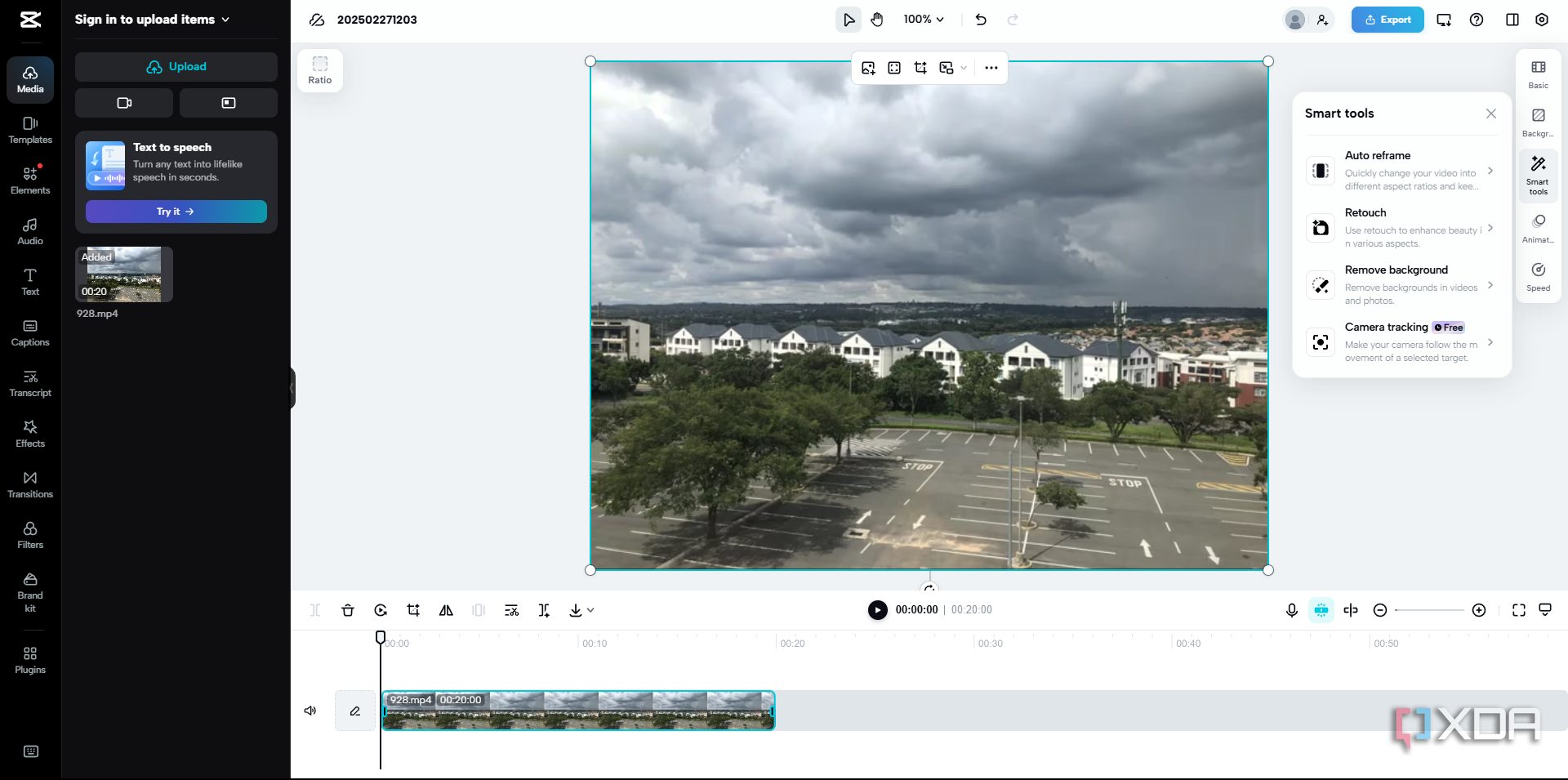Expand the Retouch smart tool
1568x780 pixels.
click(1401, 227)
